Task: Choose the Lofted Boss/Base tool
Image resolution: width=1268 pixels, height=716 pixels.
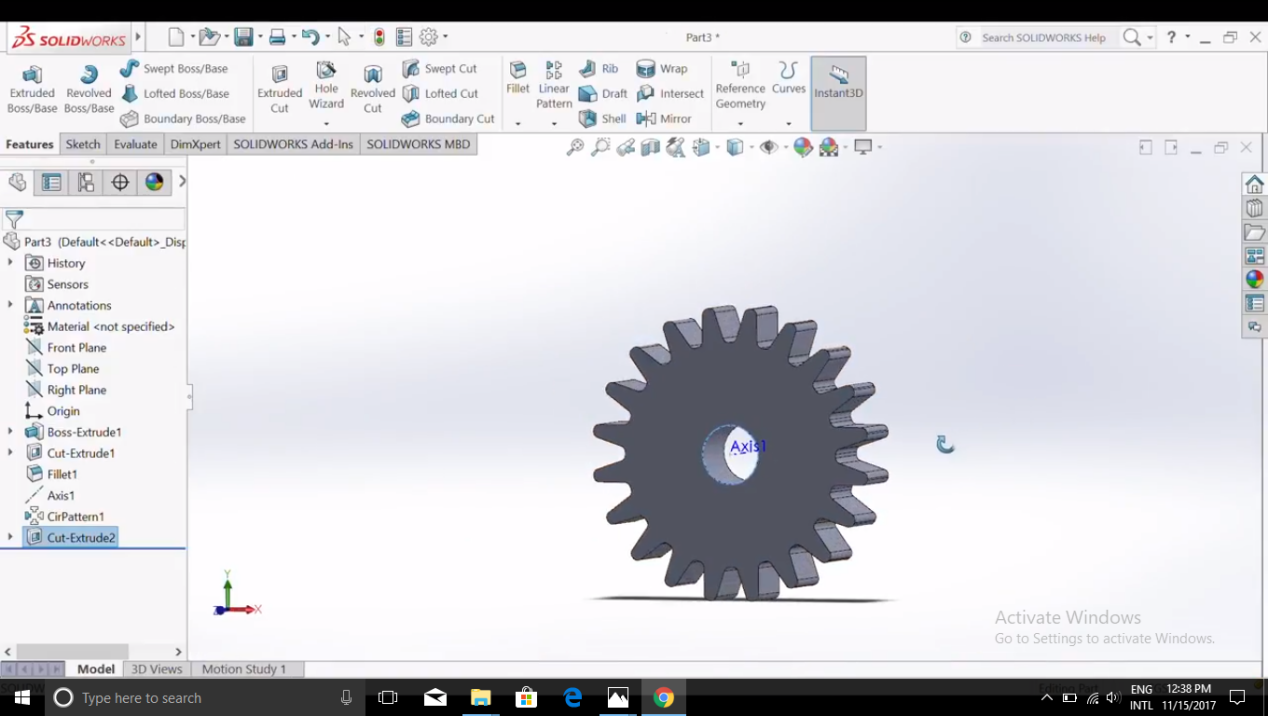Action: [x=175, y=93]
